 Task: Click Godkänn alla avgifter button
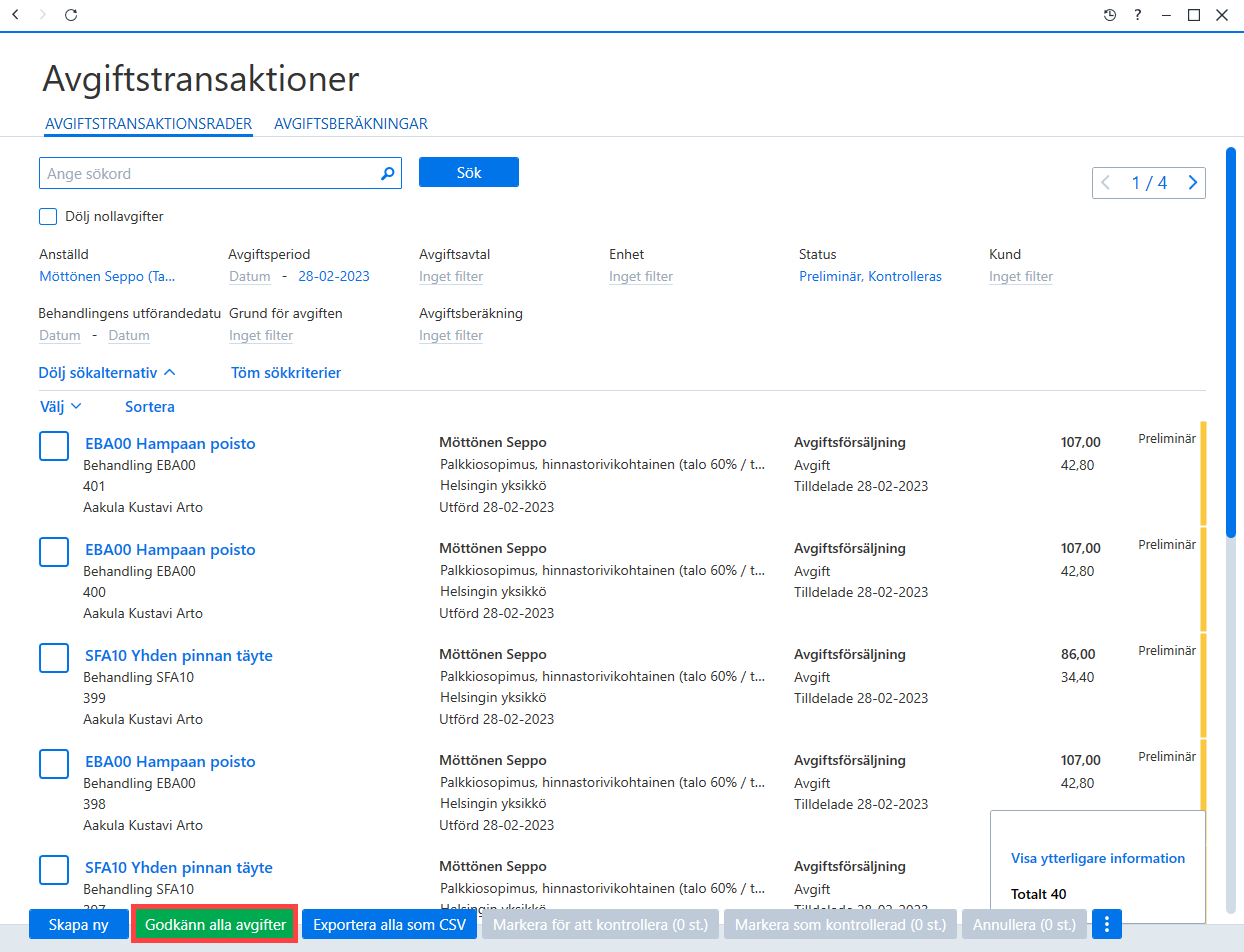click(x=215, y=925)
